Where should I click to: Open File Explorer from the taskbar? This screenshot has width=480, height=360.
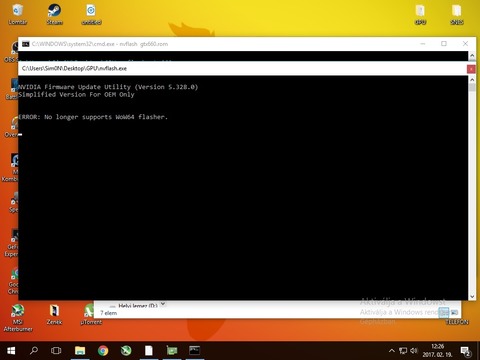[80, 351]
